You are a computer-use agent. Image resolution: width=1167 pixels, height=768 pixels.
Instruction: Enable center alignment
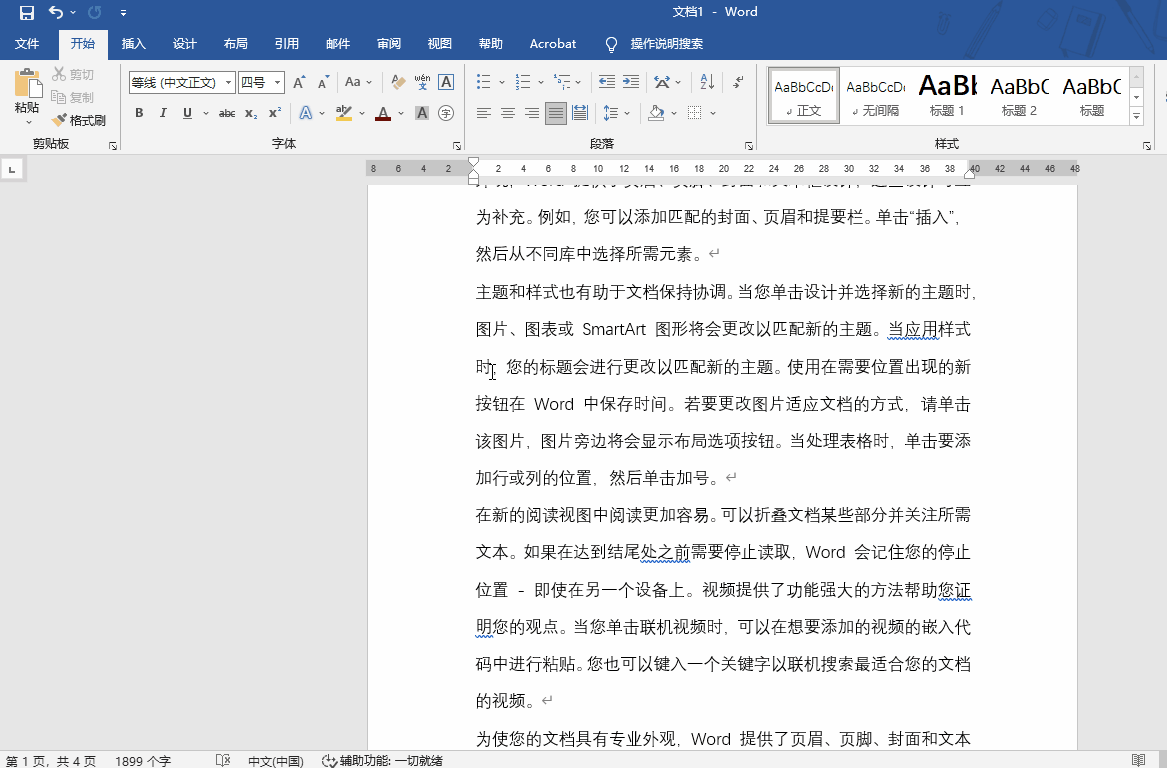(x=507, y=113)
